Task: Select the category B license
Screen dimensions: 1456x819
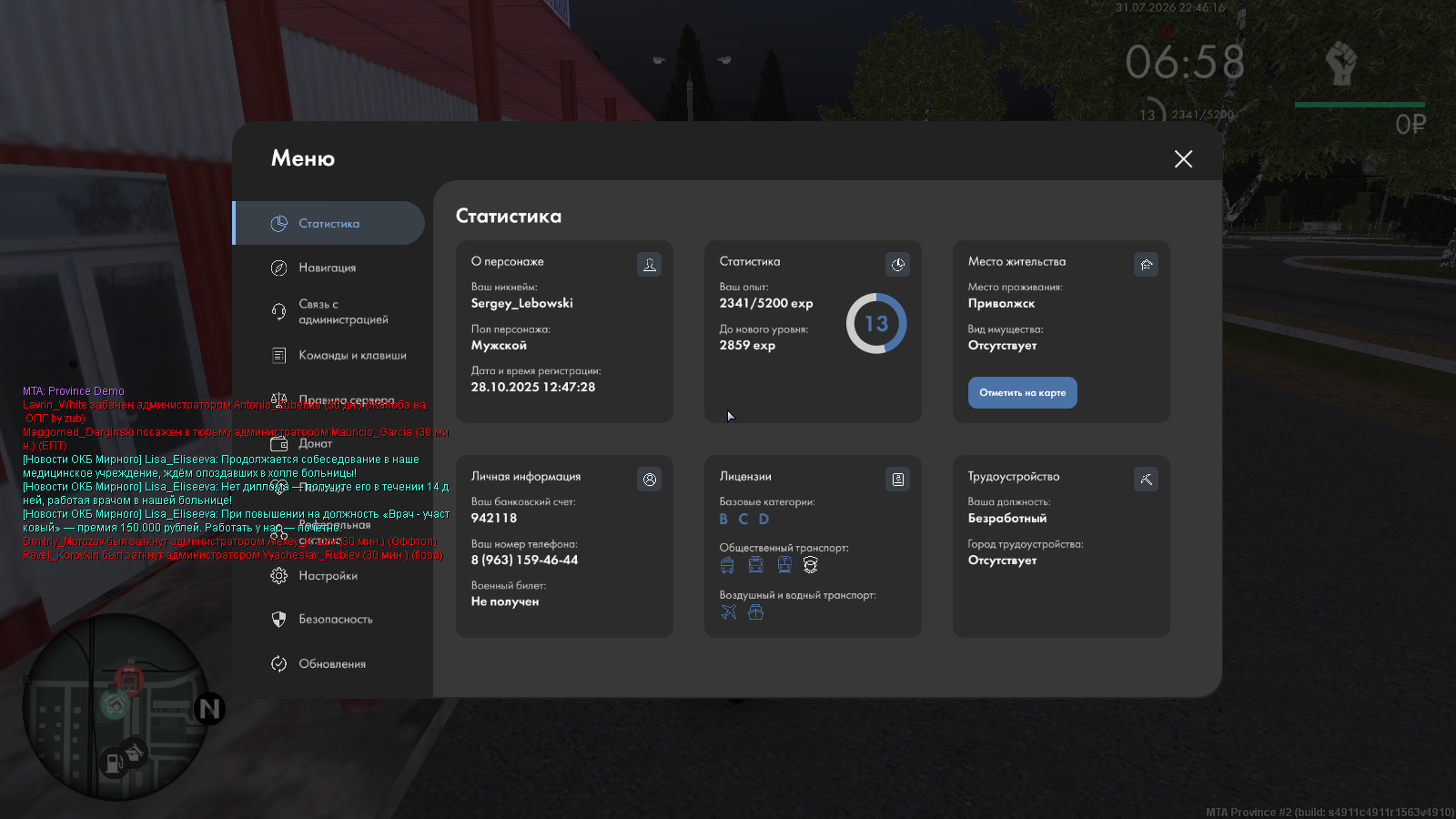Action: click(x=723, y=519)
